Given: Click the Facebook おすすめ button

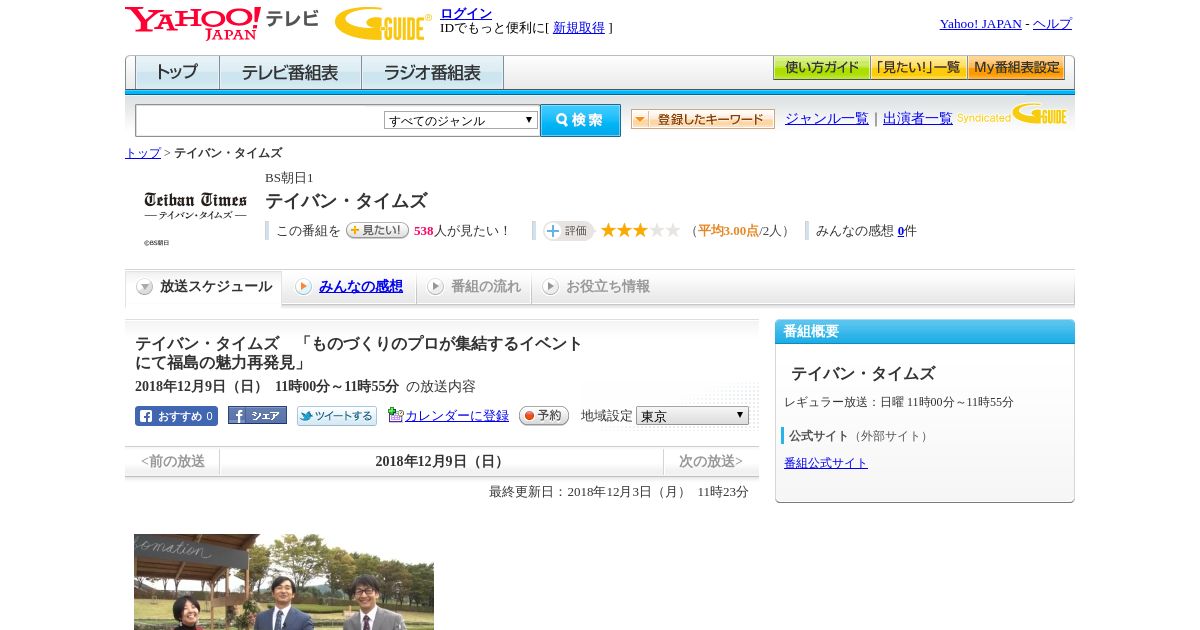Looking at the screenshot, I should [x=176, y=416].
